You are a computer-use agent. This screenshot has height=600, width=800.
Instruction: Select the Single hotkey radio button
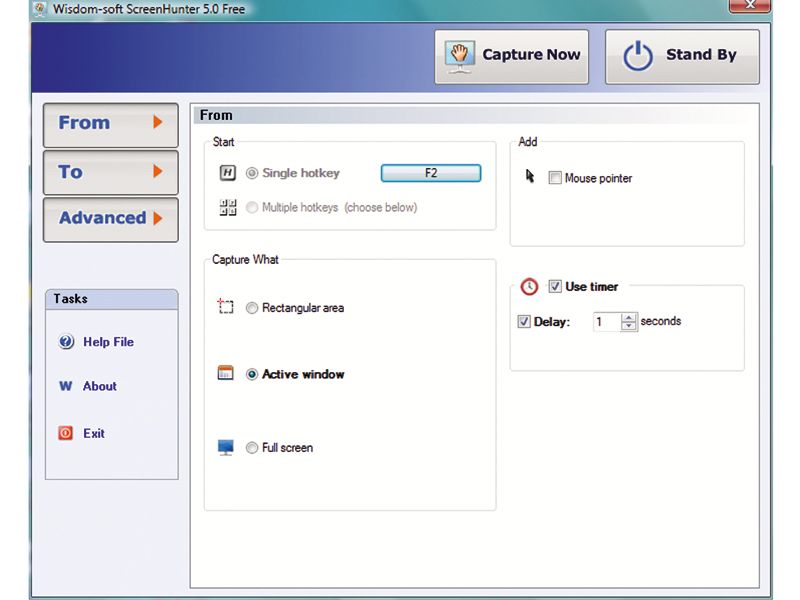252,173
